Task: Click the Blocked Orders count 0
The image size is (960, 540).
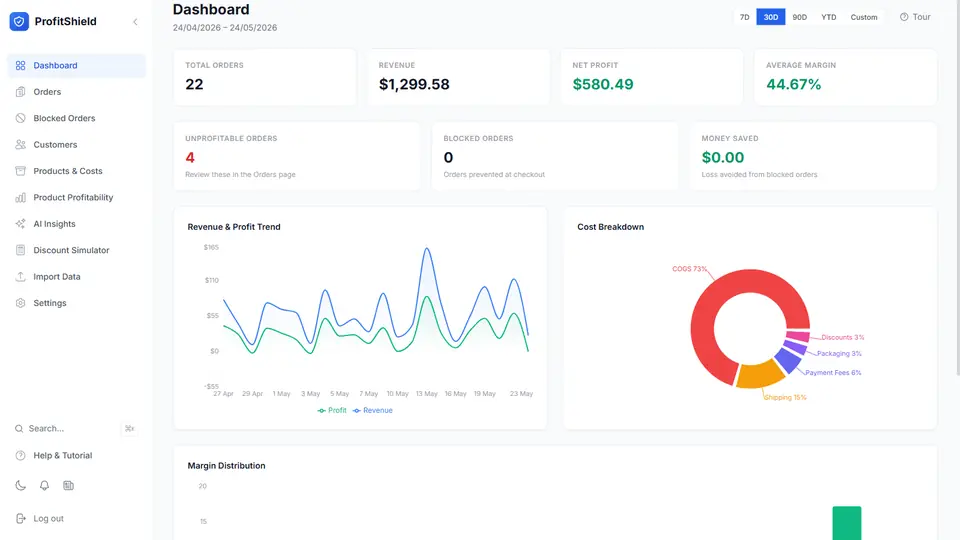Action: click(x=448, y=158)
